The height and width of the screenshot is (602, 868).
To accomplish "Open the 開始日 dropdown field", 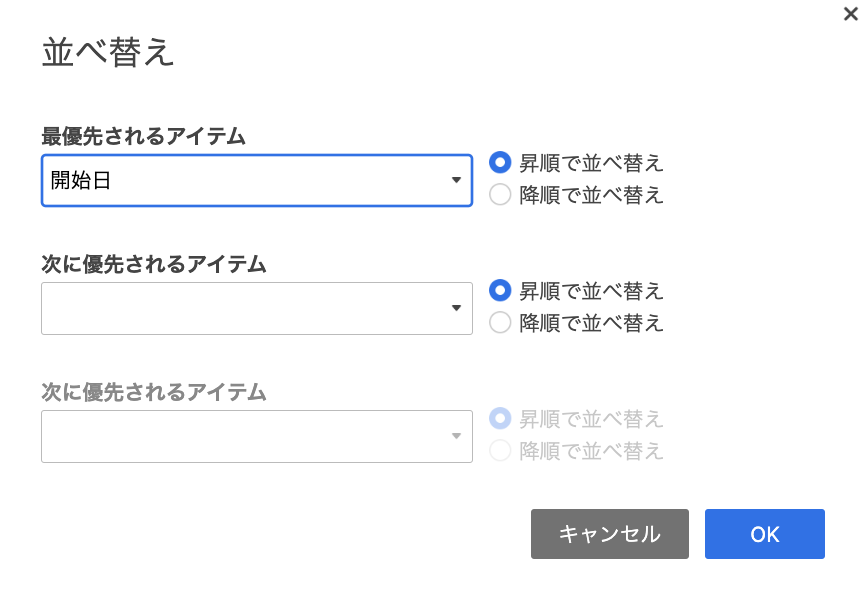I will tap(257, 181).
